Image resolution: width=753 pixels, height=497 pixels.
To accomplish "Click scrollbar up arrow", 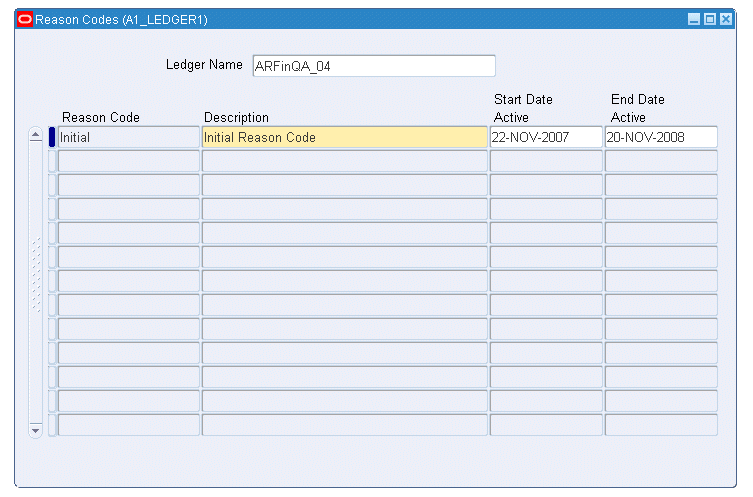I will [x=36, y=135].
